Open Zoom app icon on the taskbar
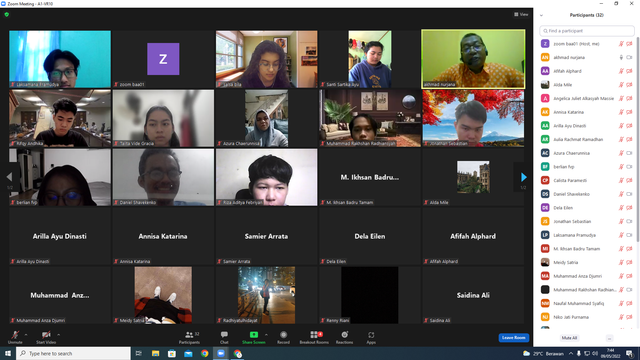 tap(221, 353)
